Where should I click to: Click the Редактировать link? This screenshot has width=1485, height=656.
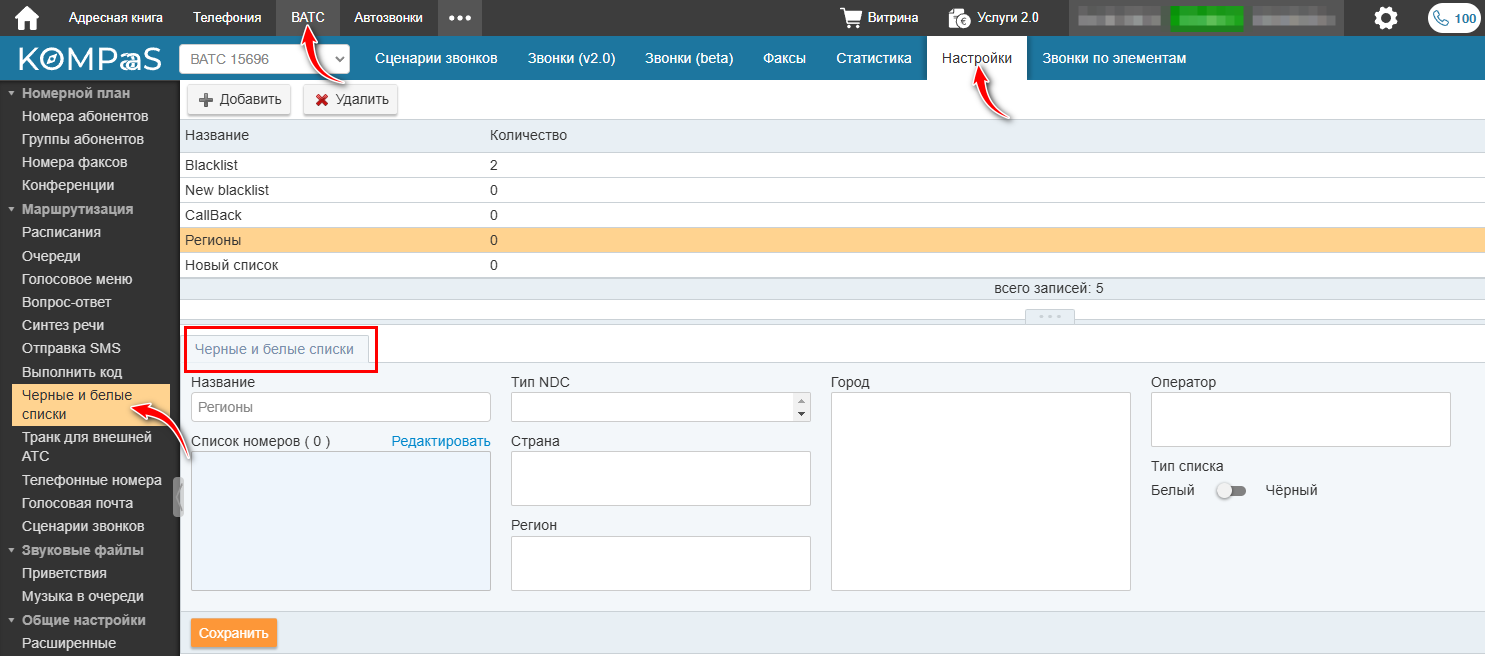(441, 441)
